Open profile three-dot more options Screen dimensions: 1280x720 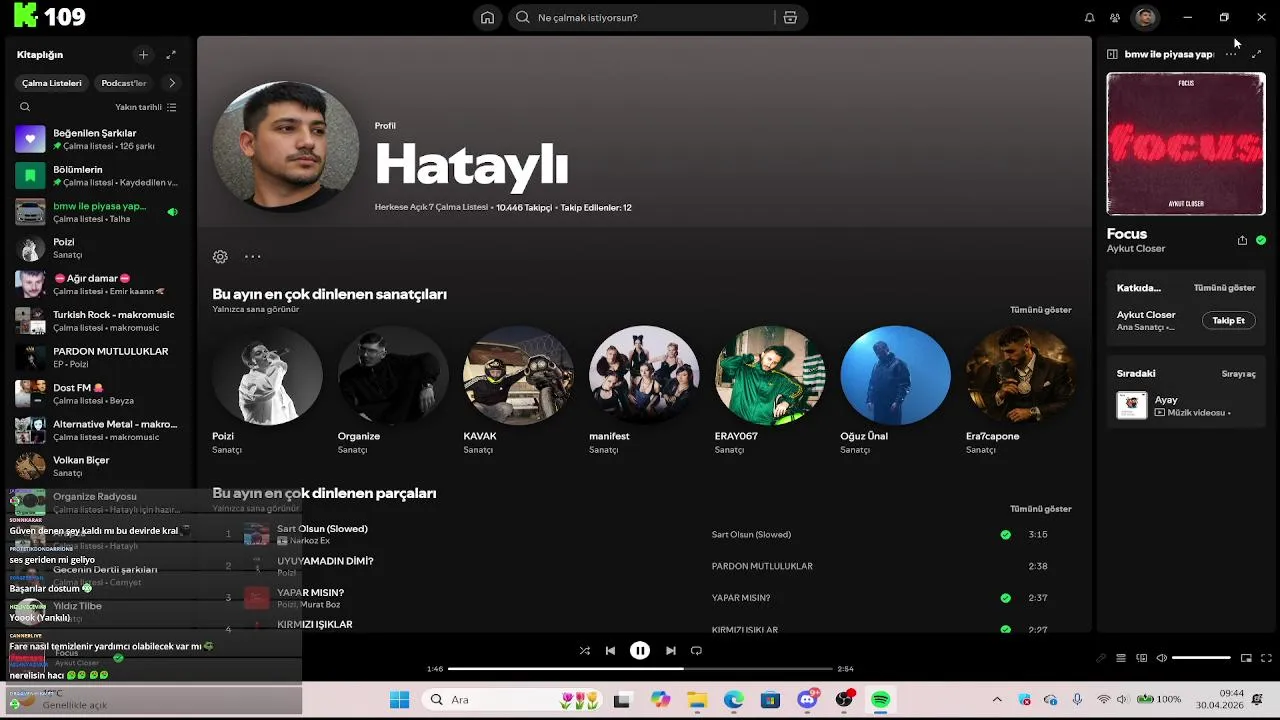[x=253, y=257]
